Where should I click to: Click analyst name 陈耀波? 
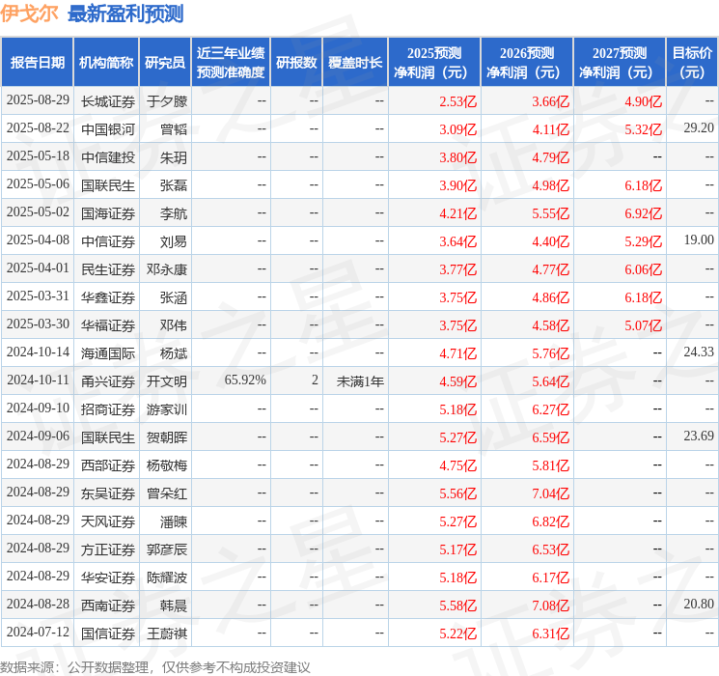coord(167,577)
